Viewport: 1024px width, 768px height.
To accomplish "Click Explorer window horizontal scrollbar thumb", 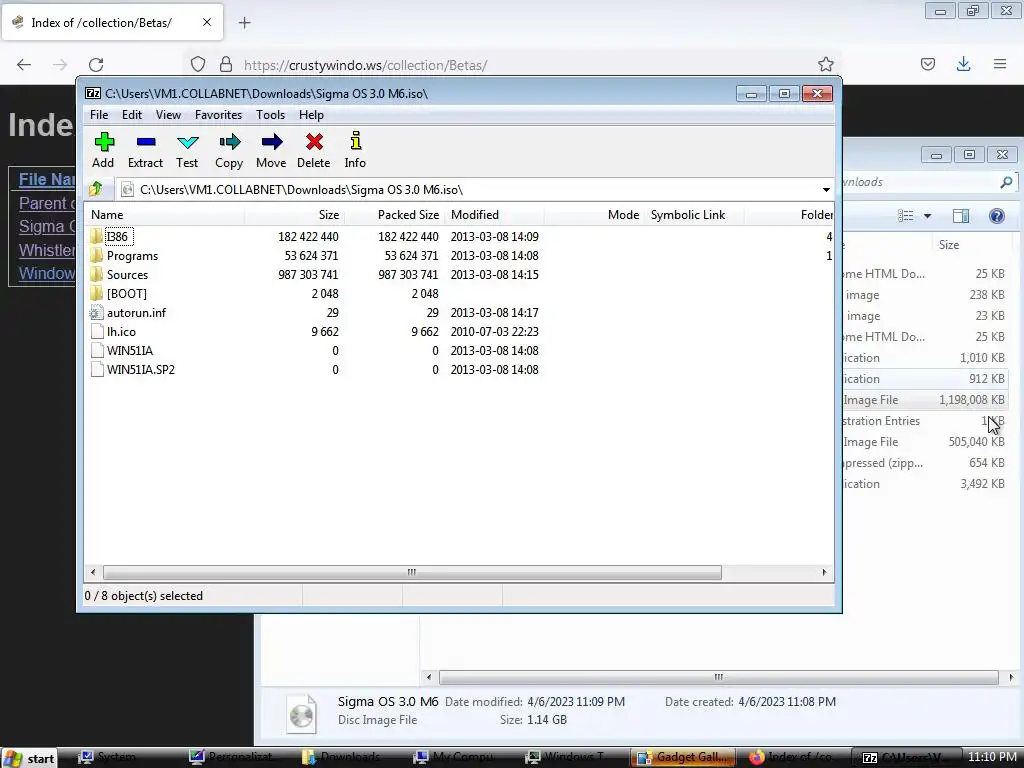I will pos(718,677).
